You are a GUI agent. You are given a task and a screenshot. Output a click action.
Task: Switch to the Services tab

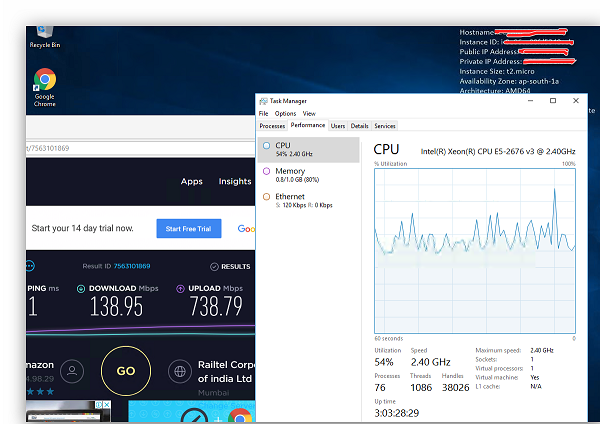pos(385,126)
